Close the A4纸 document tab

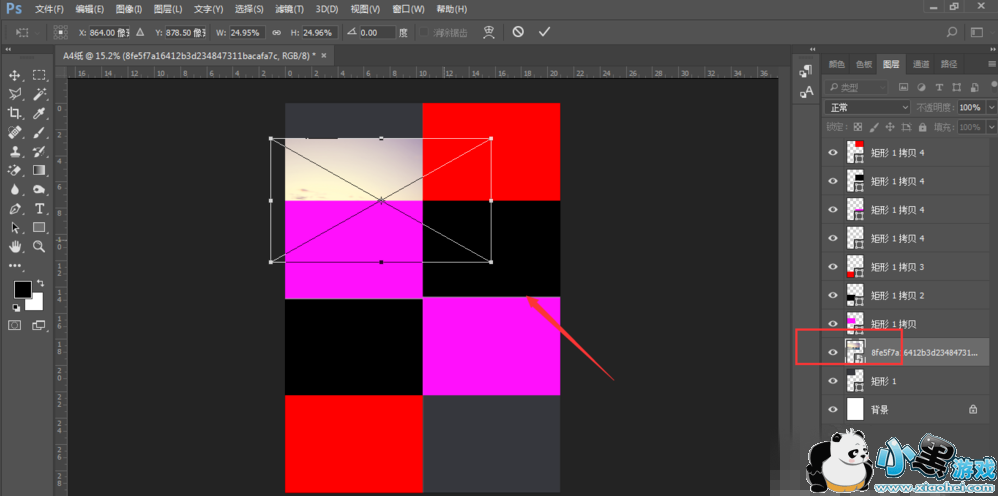coord(324,55)
